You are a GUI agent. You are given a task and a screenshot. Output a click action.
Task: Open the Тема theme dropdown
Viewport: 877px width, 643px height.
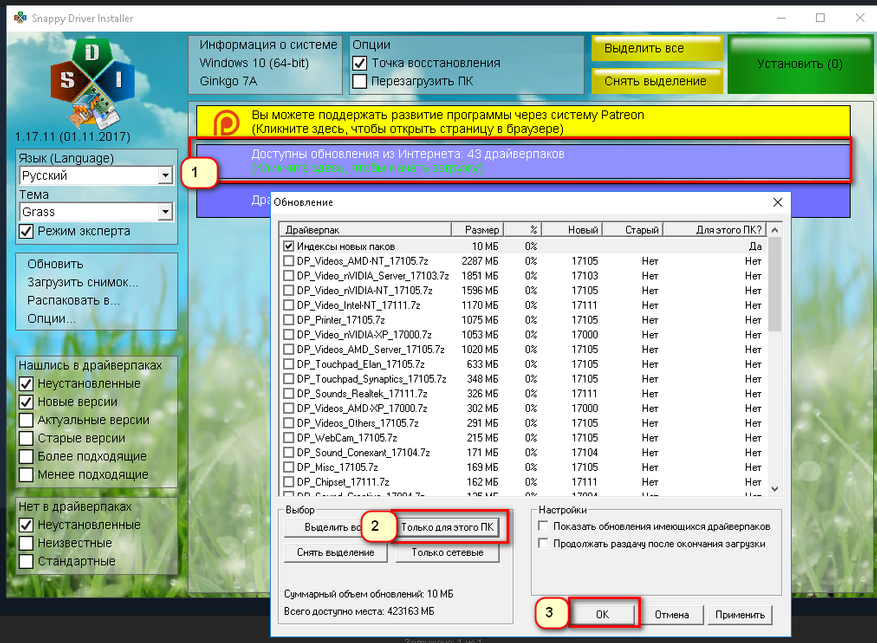click(x=165, y=212)
